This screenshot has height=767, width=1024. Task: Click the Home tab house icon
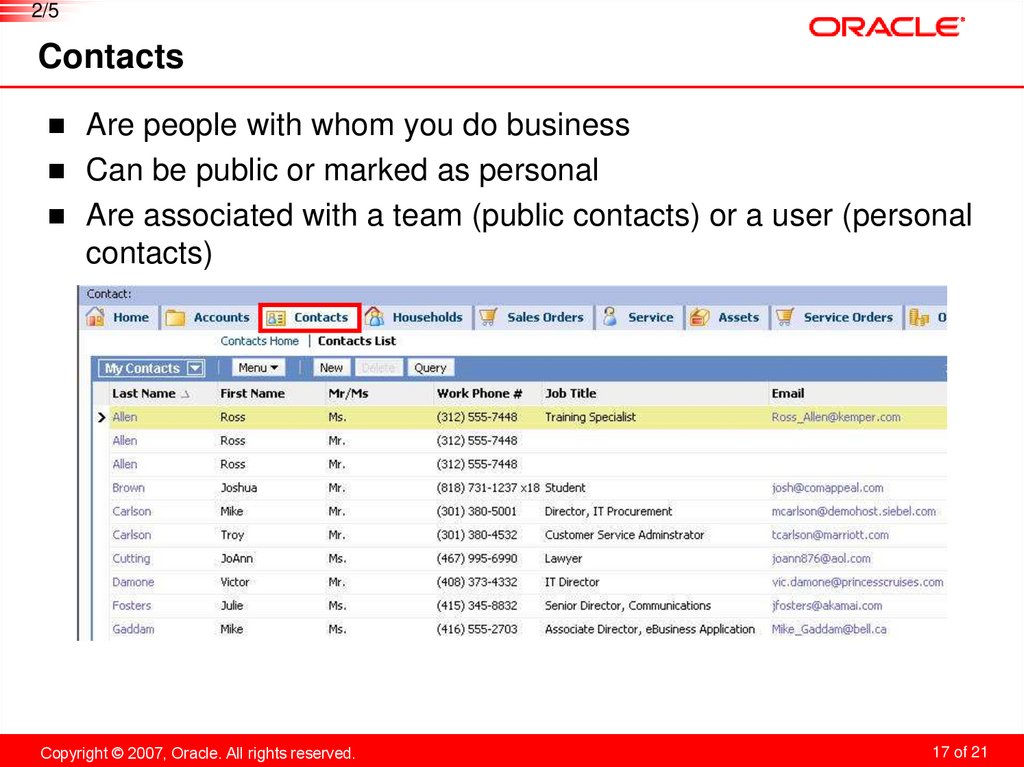pos(95,318)
